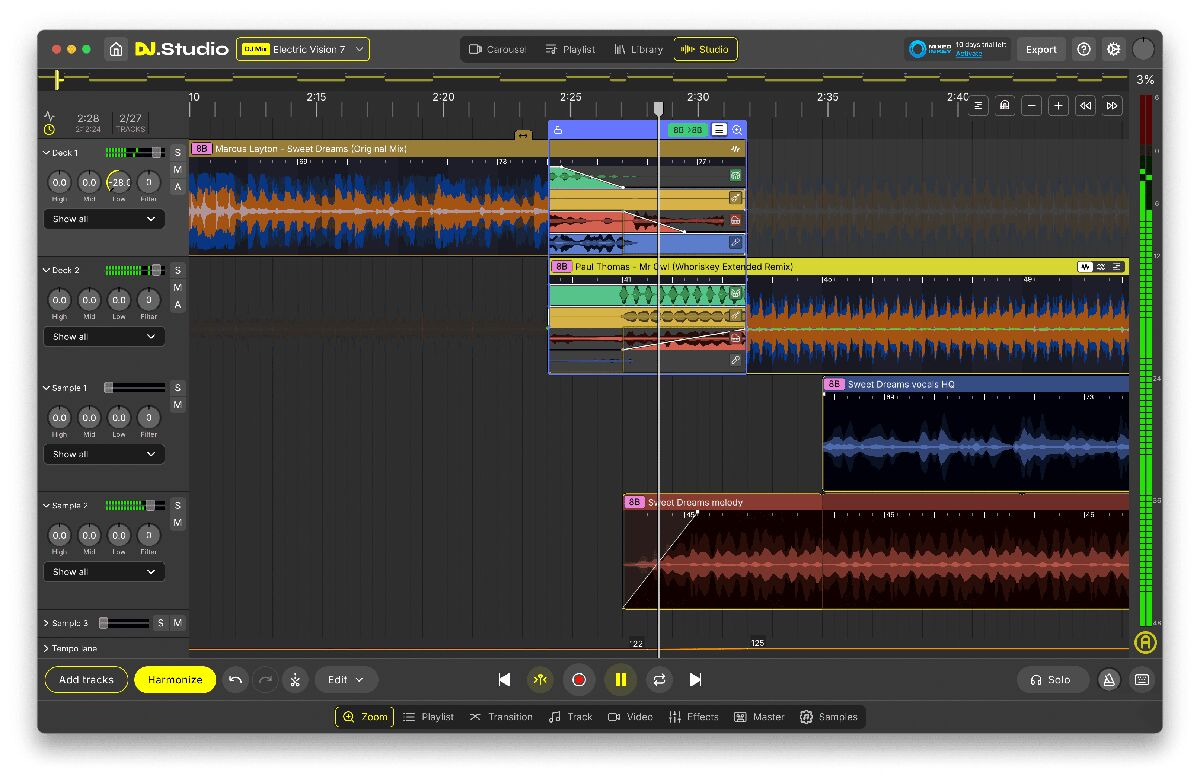Mute Deck 2 with the M button

click(178, 287)
